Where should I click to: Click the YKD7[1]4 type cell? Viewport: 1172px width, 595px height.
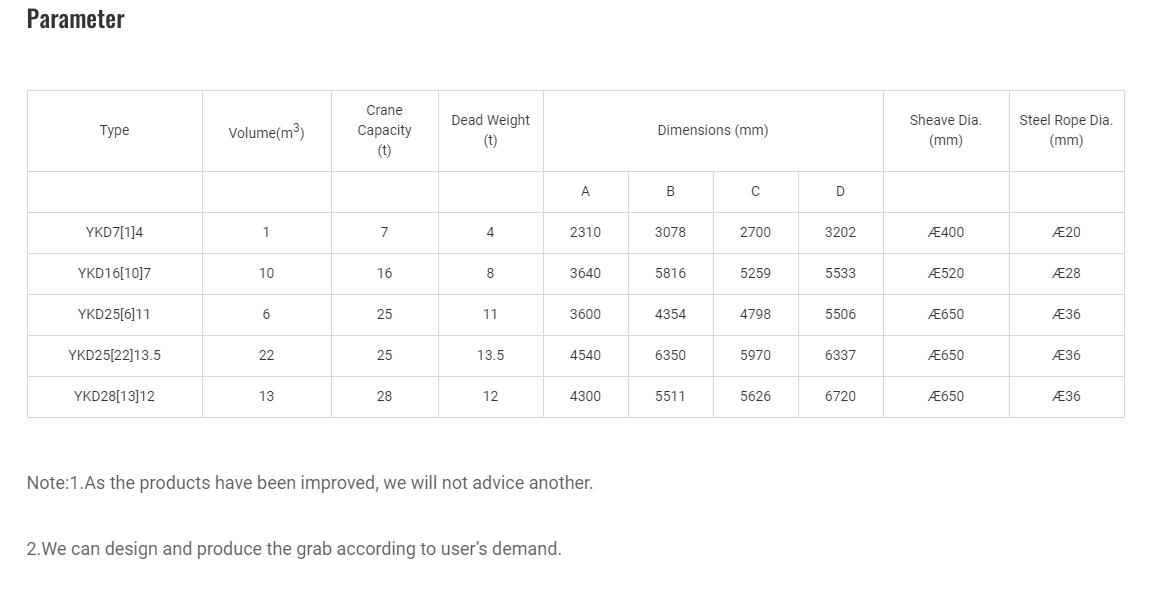(114, 232)
